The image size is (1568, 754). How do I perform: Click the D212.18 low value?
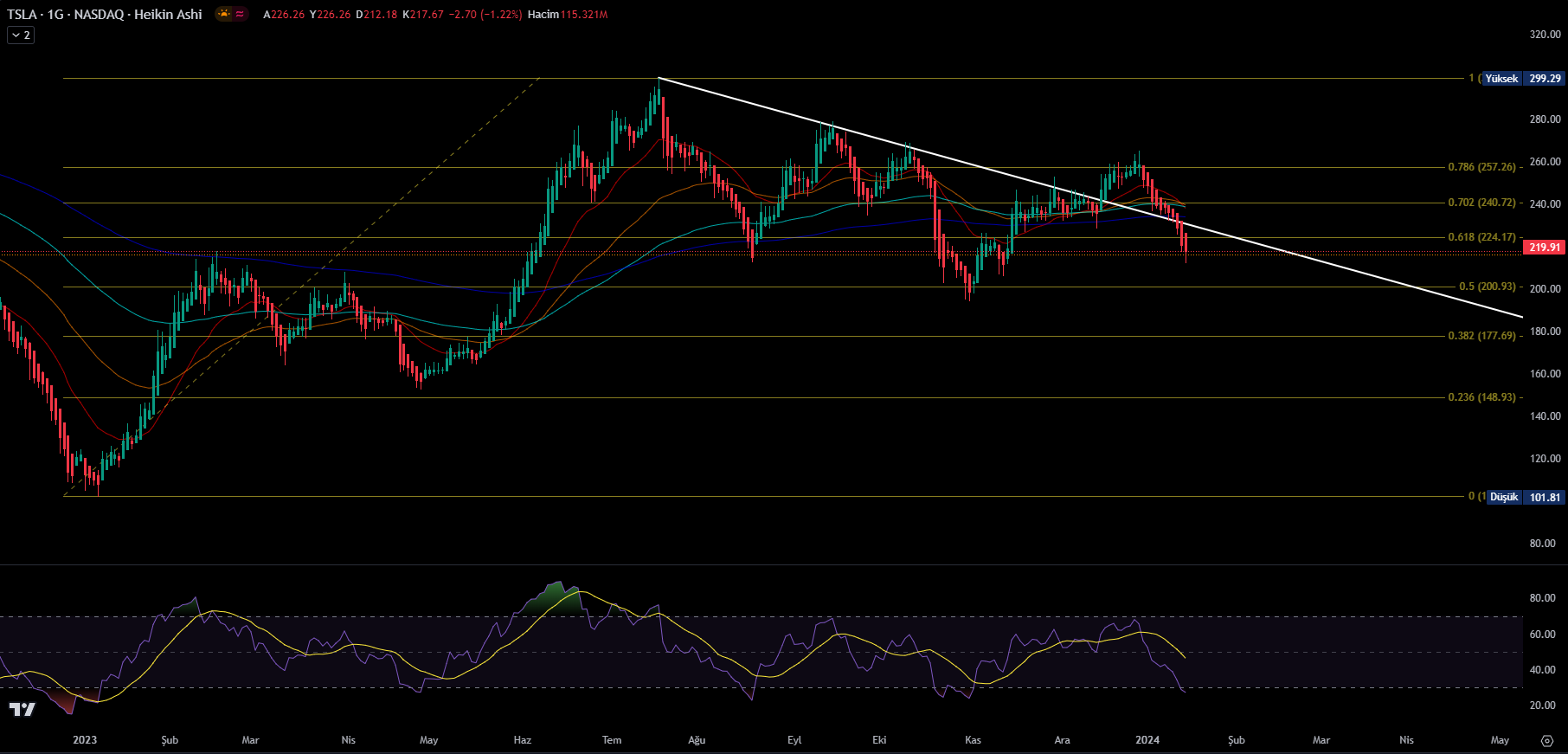tap(376, 15)
